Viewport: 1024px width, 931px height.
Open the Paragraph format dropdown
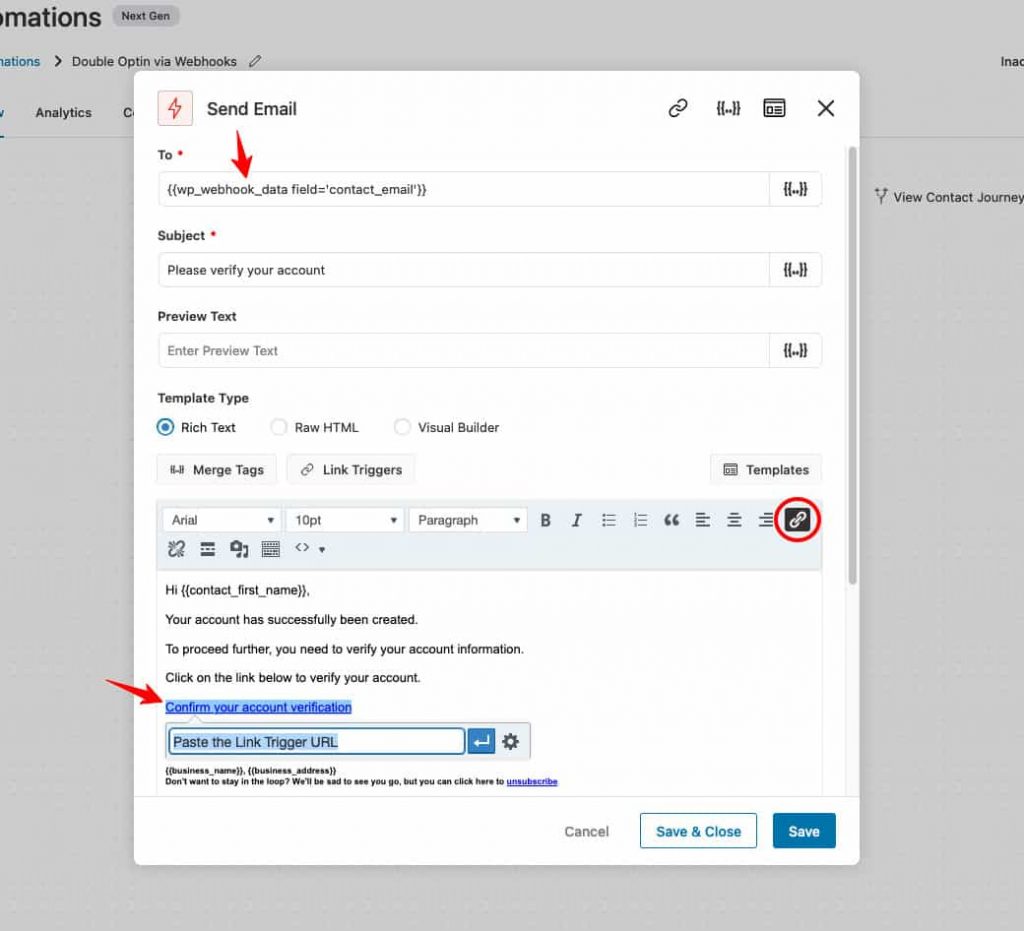tap(468, 520)
